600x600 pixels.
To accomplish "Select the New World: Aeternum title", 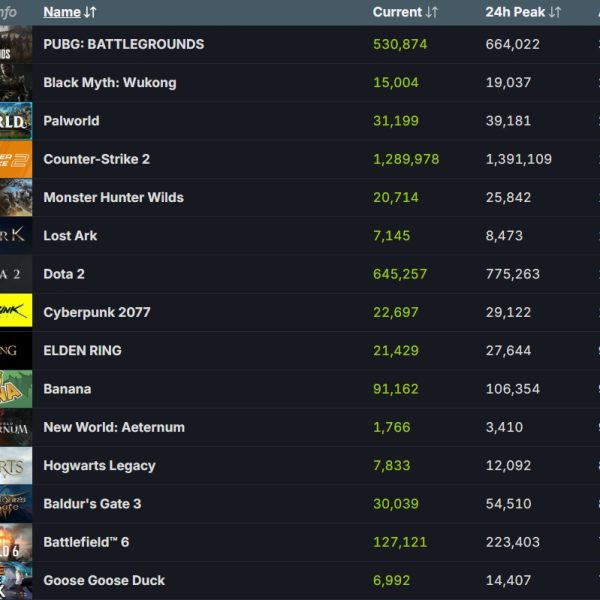I will tap(113, 427).
